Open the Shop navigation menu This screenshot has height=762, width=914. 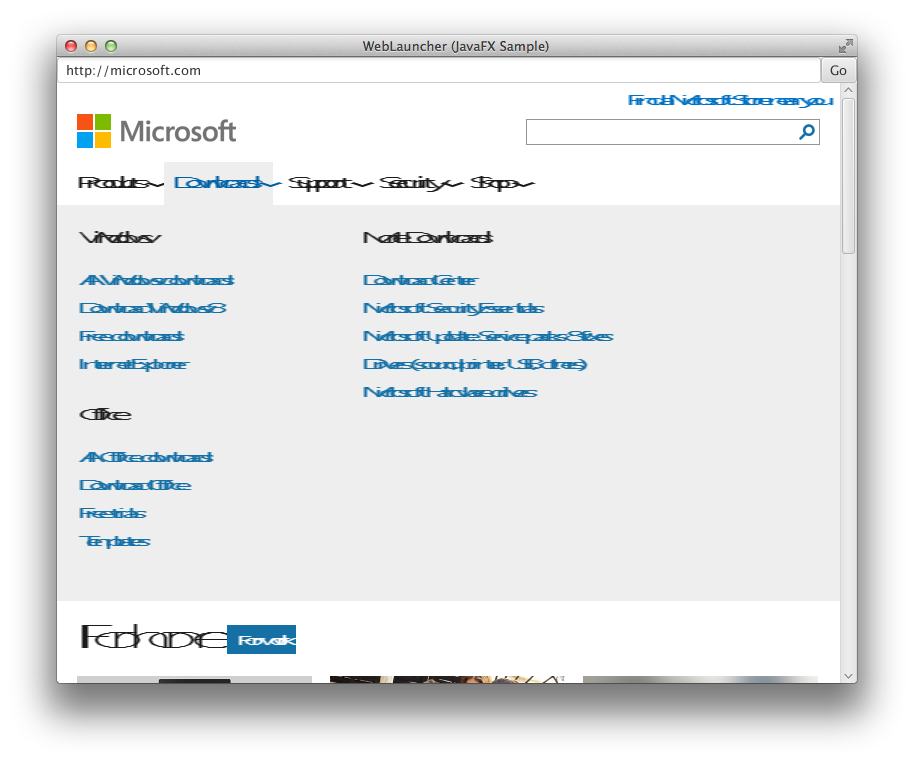point(501,183)
